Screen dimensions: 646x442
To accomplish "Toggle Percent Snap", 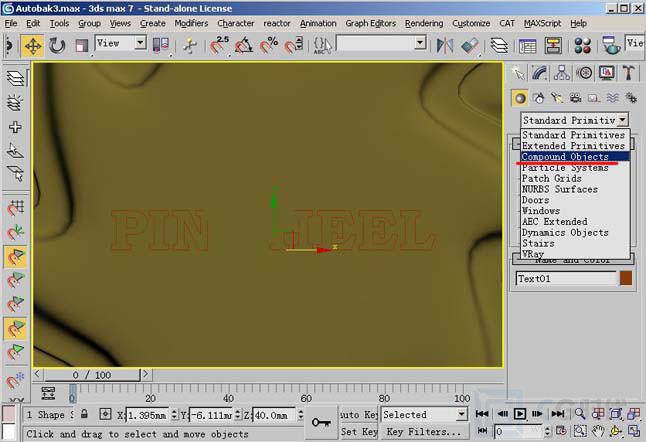I will [x=269, y=45].
